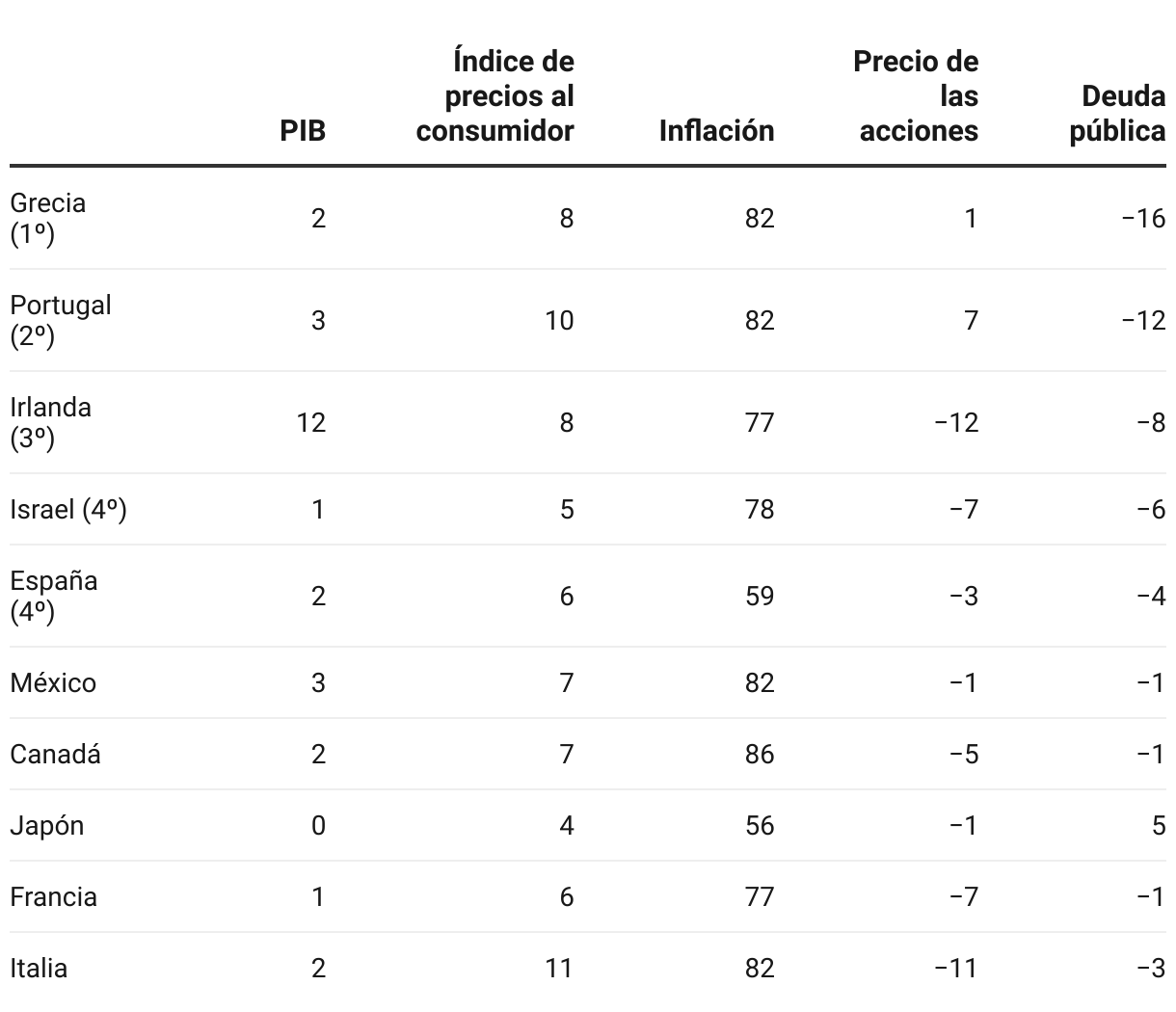Viewport: 1176px width, 1012px height.
Task: Select the México row label
Action: 53,682
